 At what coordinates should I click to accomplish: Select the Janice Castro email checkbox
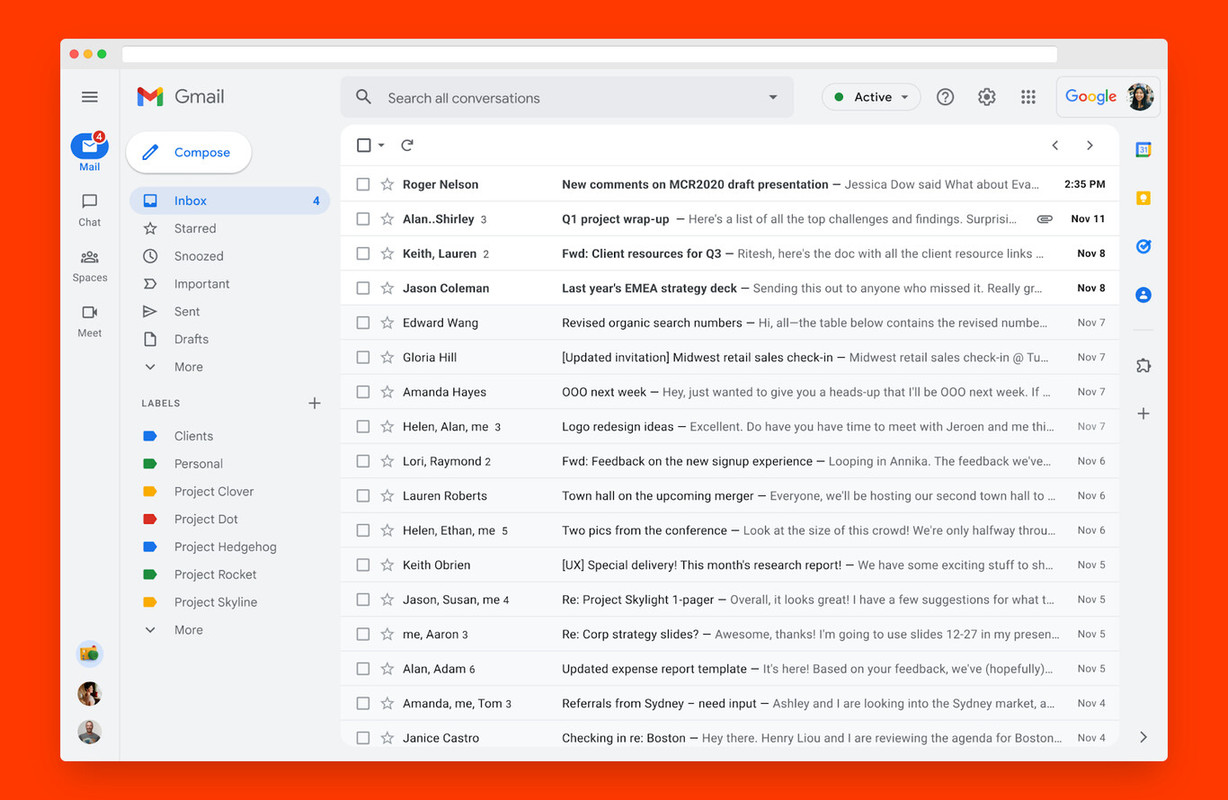coord(363,738)
